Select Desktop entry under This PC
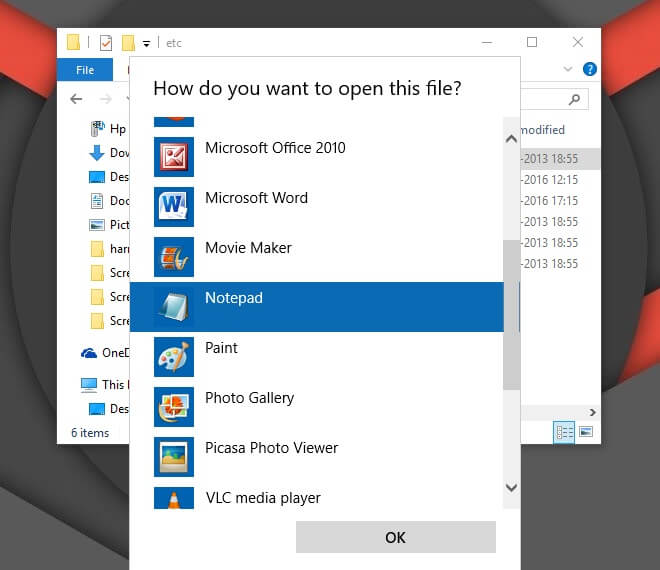The image size is (660, 570). pos(109,409)
